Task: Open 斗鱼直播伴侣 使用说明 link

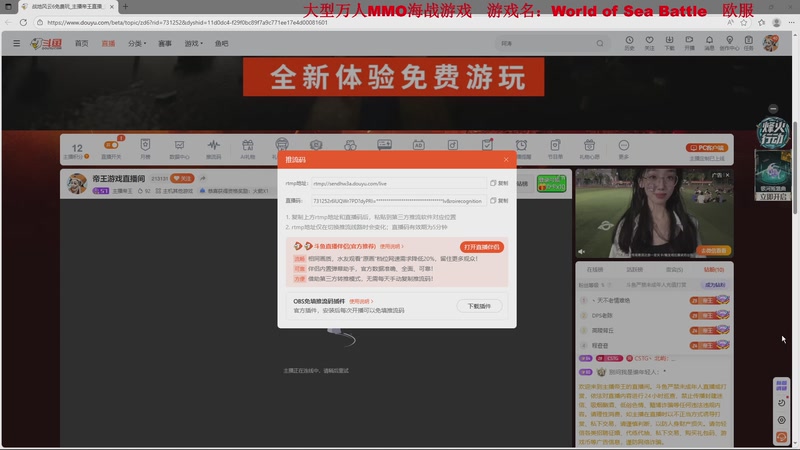Action: pos(391,246)
